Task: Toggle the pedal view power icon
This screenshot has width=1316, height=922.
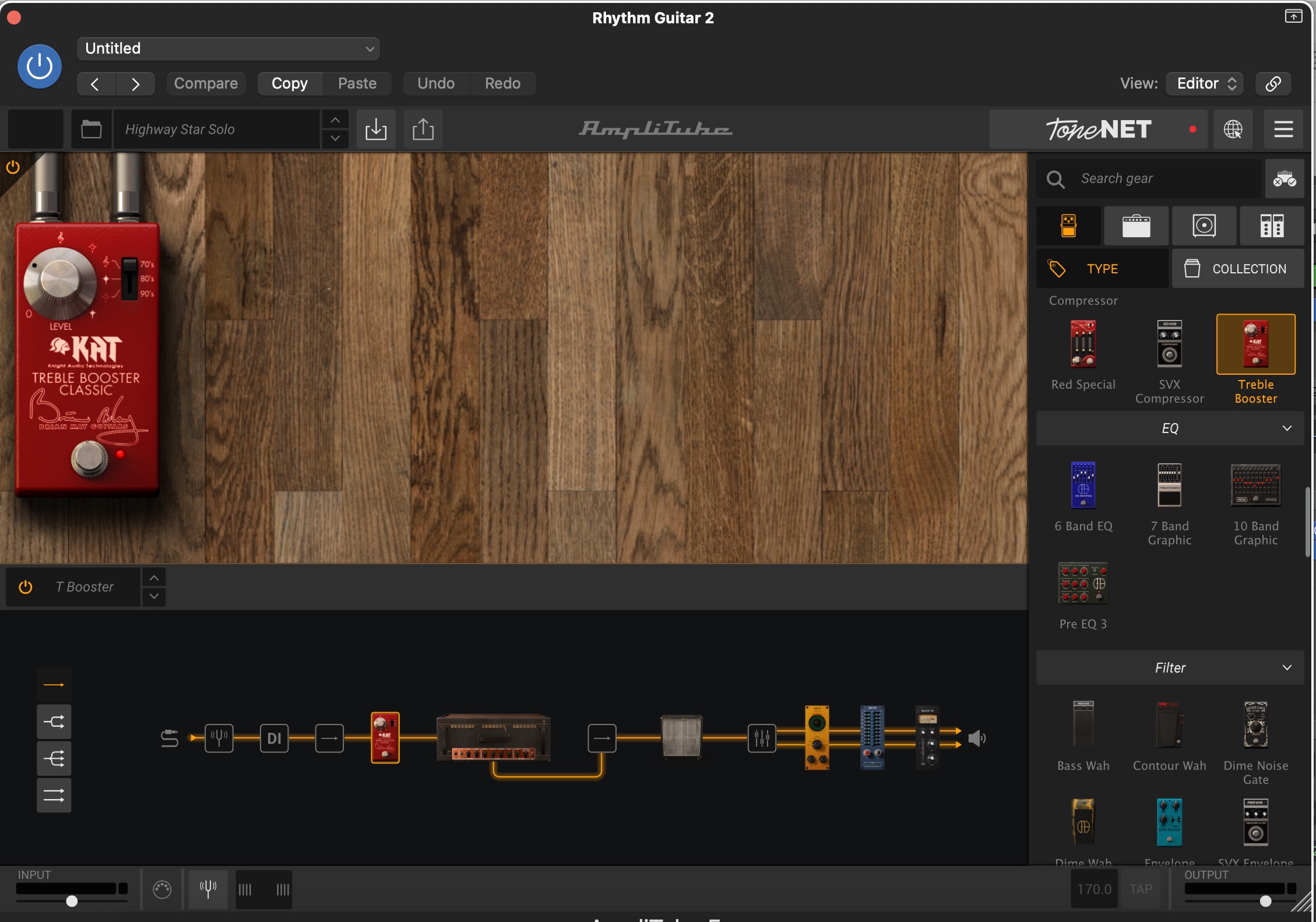Action: tap(13, 168)
